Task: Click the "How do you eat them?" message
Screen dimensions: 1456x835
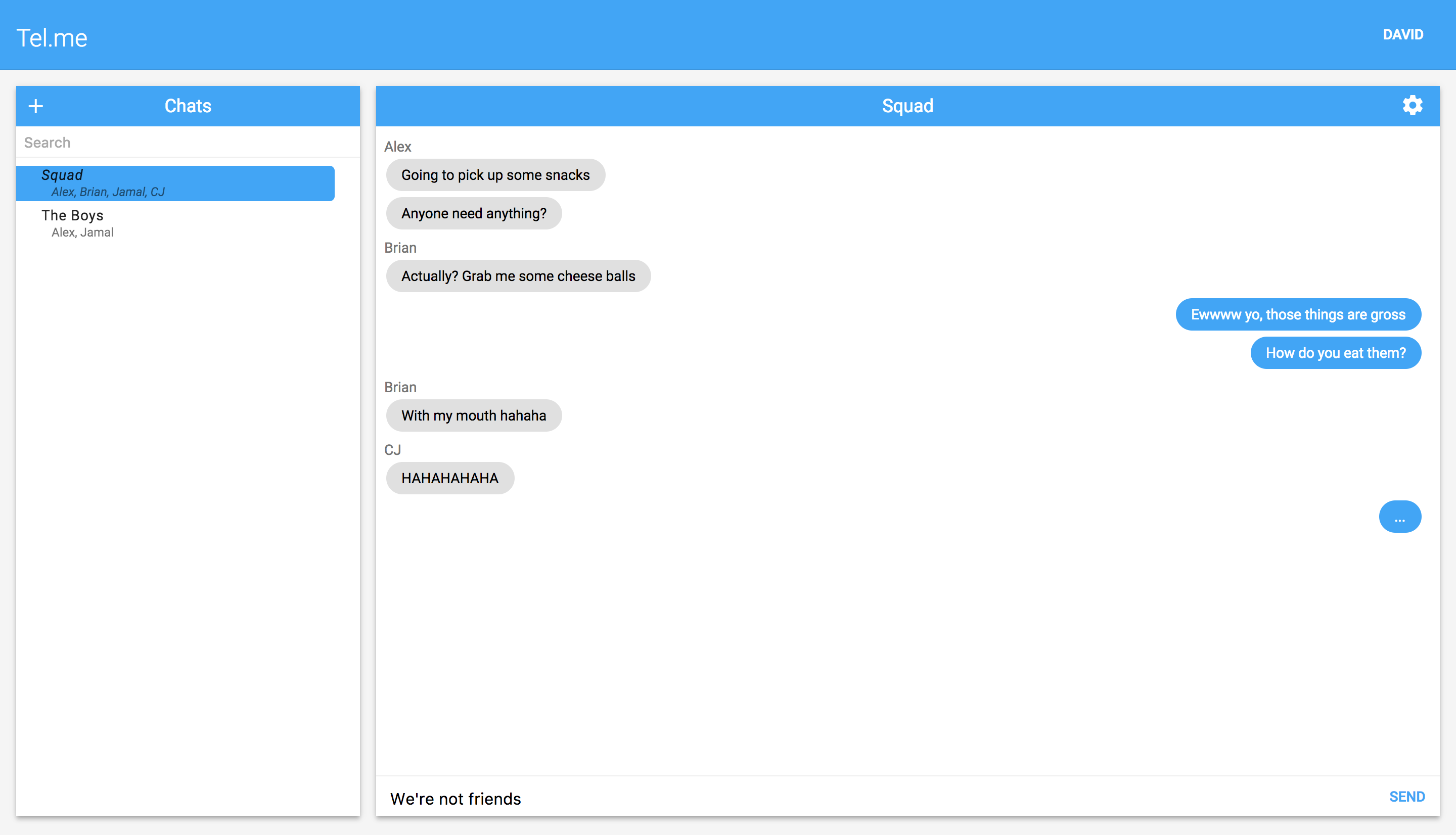Action: pyautogui.click(x=1335, y=353)
